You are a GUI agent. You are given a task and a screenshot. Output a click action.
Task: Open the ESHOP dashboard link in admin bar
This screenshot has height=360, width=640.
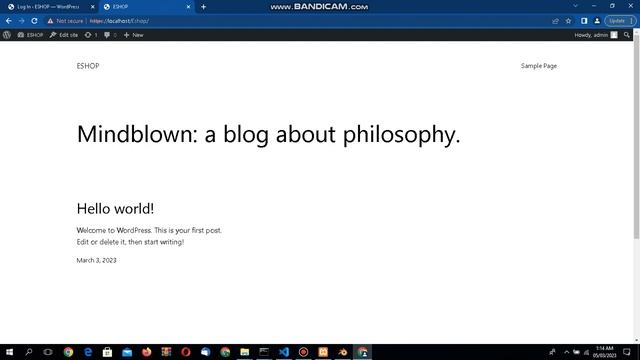[x=30, y=35]
